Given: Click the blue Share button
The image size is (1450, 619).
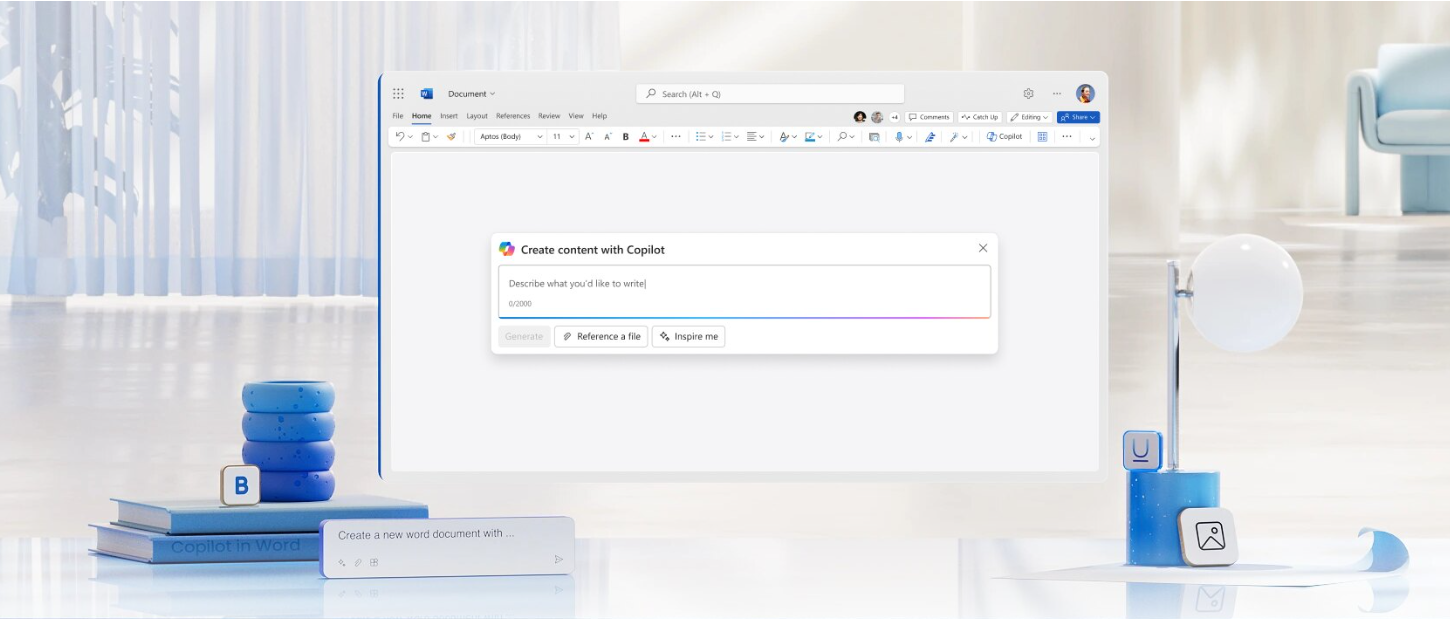Looking at the screenshot, I should pos(1078,117).
